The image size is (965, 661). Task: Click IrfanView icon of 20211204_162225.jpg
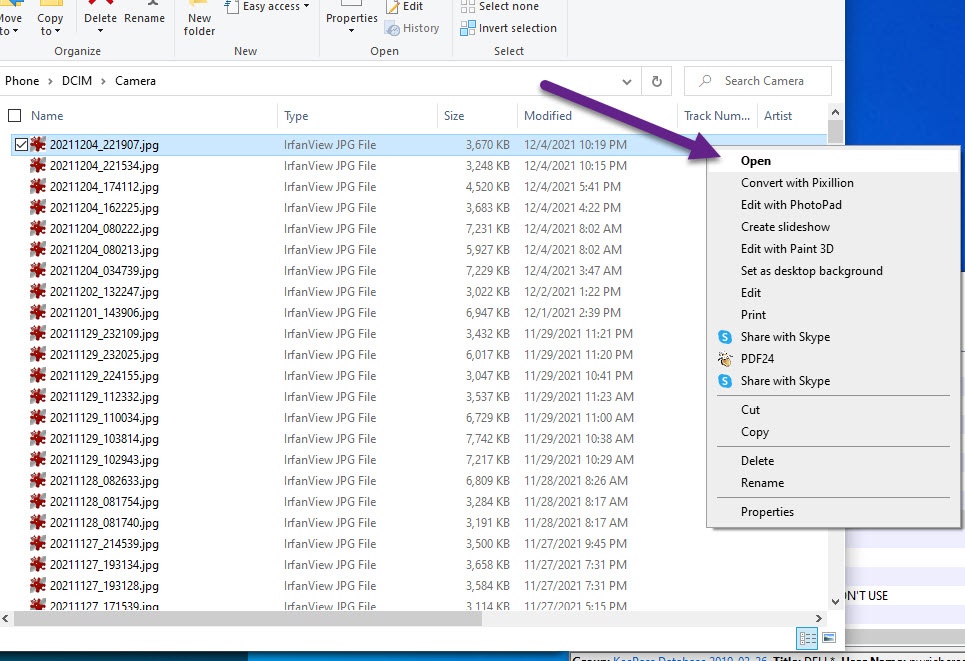point(38,207)
